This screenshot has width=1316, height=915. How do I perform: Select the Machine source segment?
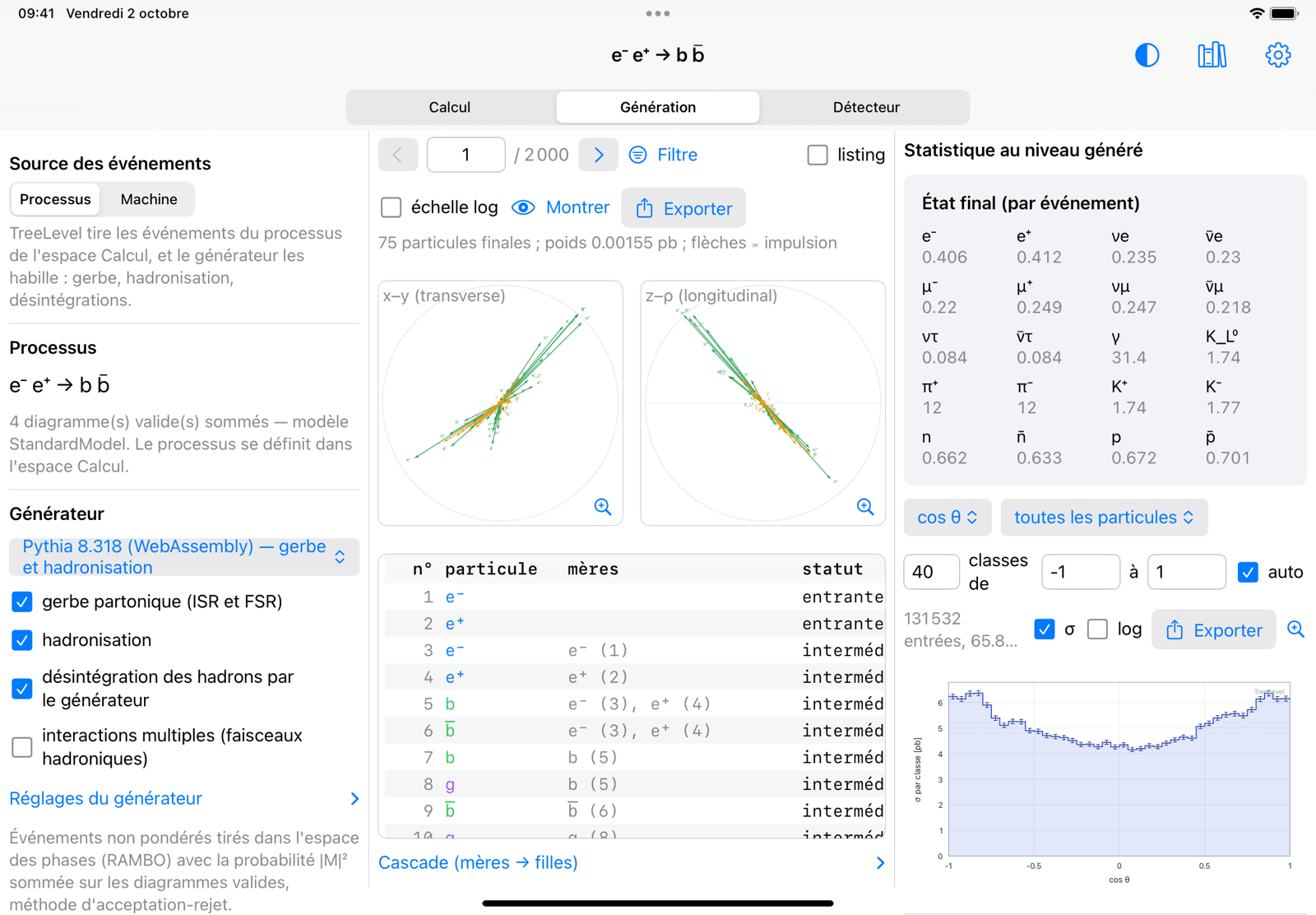148,199
